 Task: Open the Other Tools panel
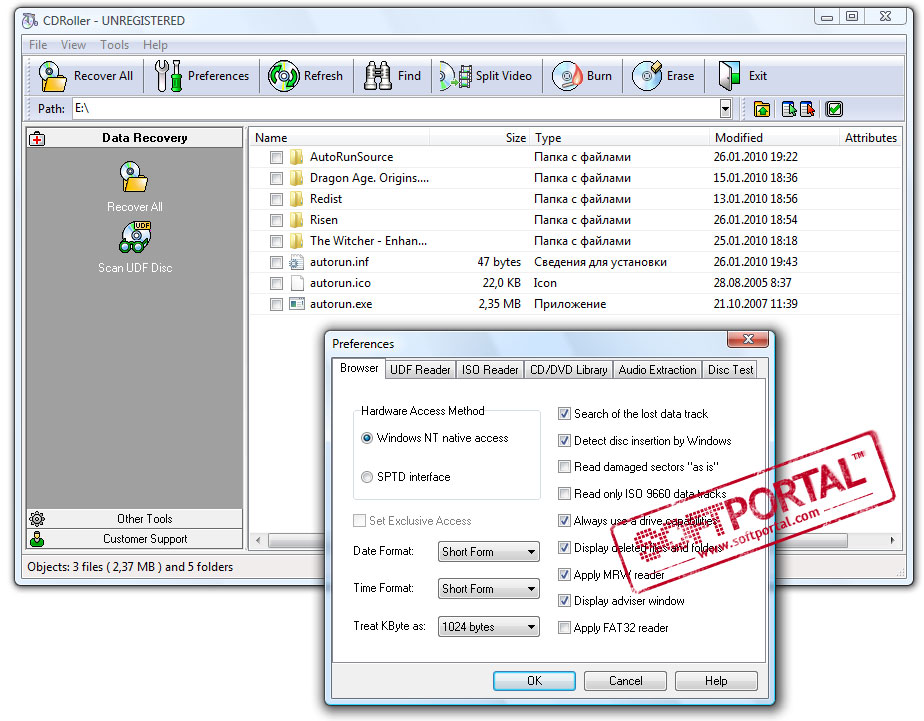[x=134, y=519]
